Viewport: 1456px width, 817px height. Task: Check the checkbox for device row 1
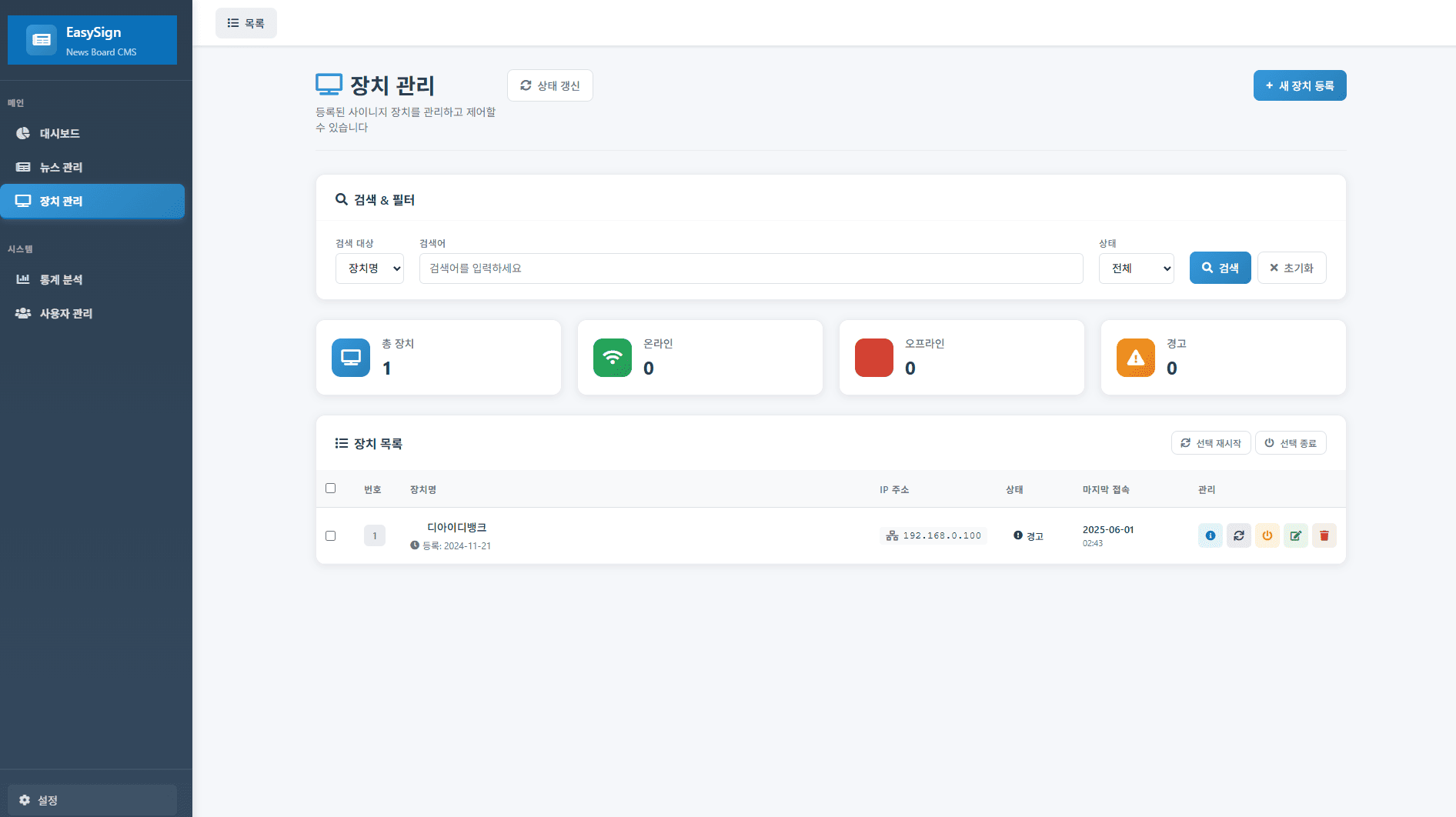[331, 535]
